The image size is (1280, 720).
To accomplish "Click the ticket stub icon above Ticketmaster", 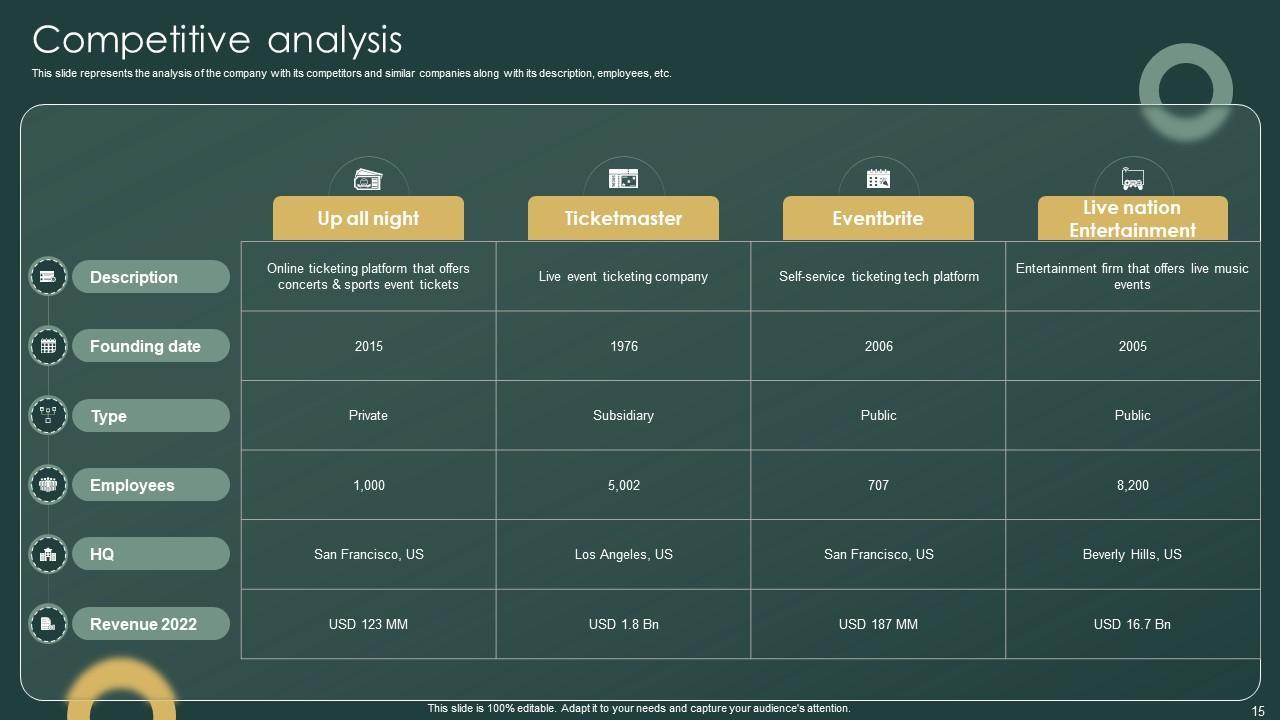I will (x=623, y=179).
